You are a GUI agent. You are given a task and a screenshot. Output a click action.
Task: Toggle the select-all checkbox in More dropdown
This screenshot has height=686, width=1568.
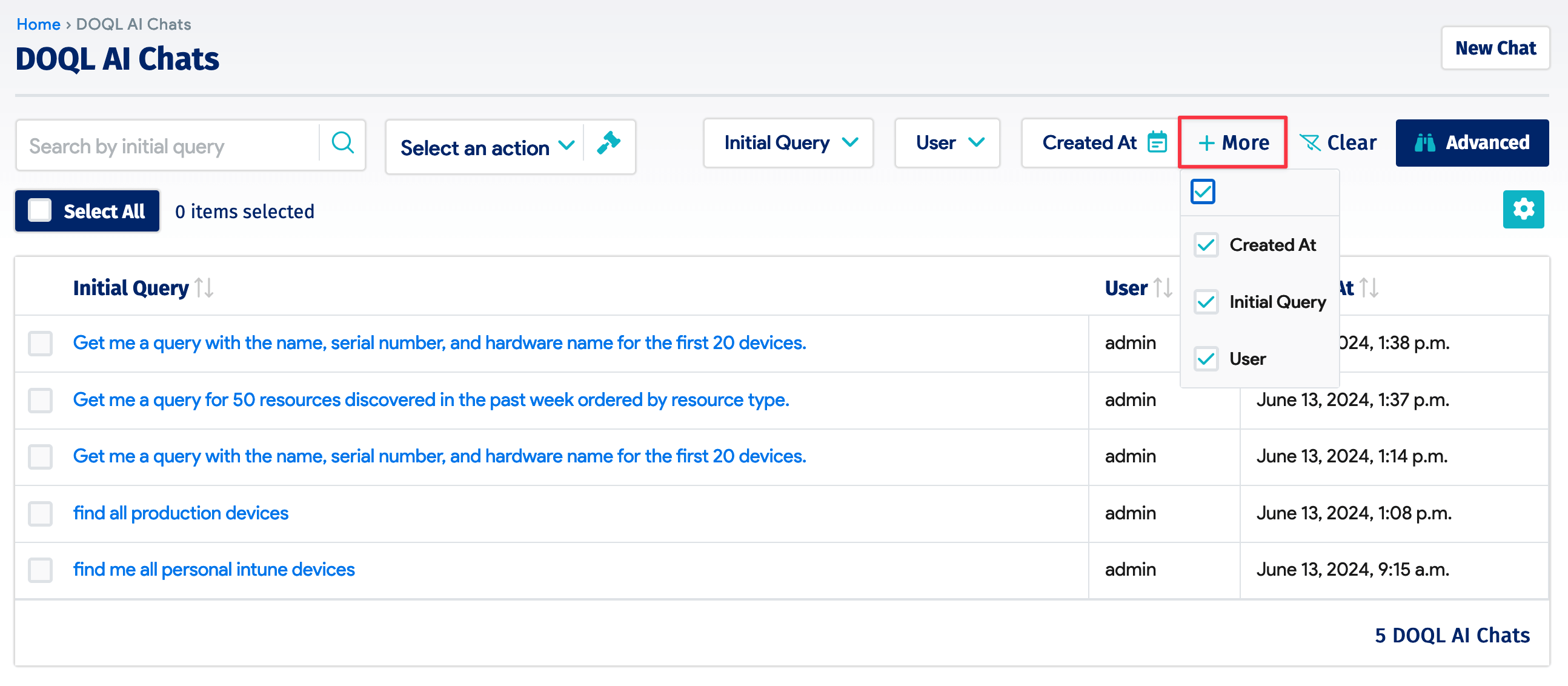pos(1203,191)
